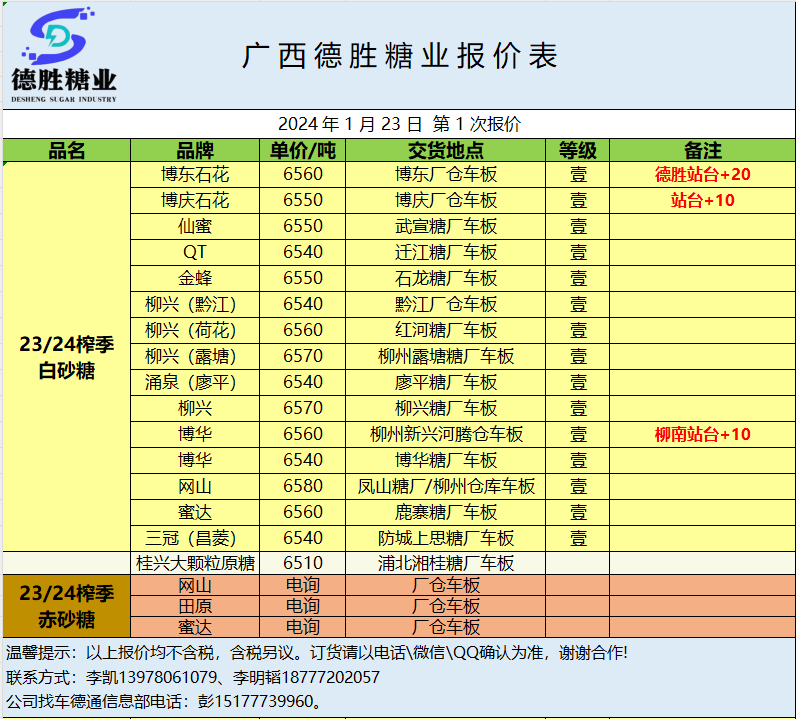Select the 单价/吨 column header

pos(303,151)
